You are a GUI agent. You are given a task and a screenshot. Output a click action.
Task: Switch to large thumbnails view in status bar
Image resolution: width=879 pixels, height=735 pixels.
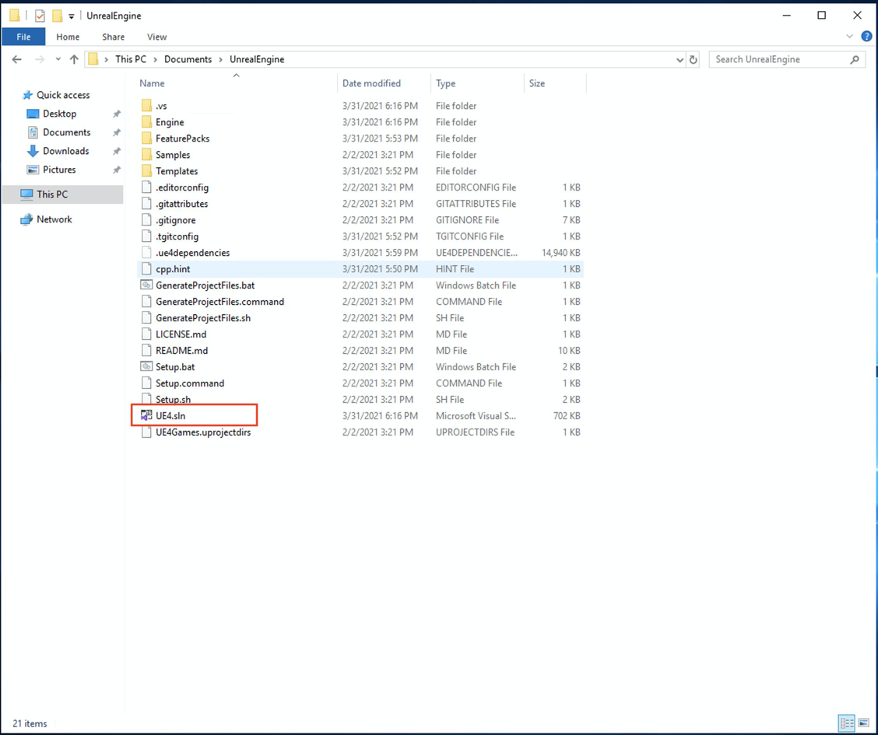[864, 722]
